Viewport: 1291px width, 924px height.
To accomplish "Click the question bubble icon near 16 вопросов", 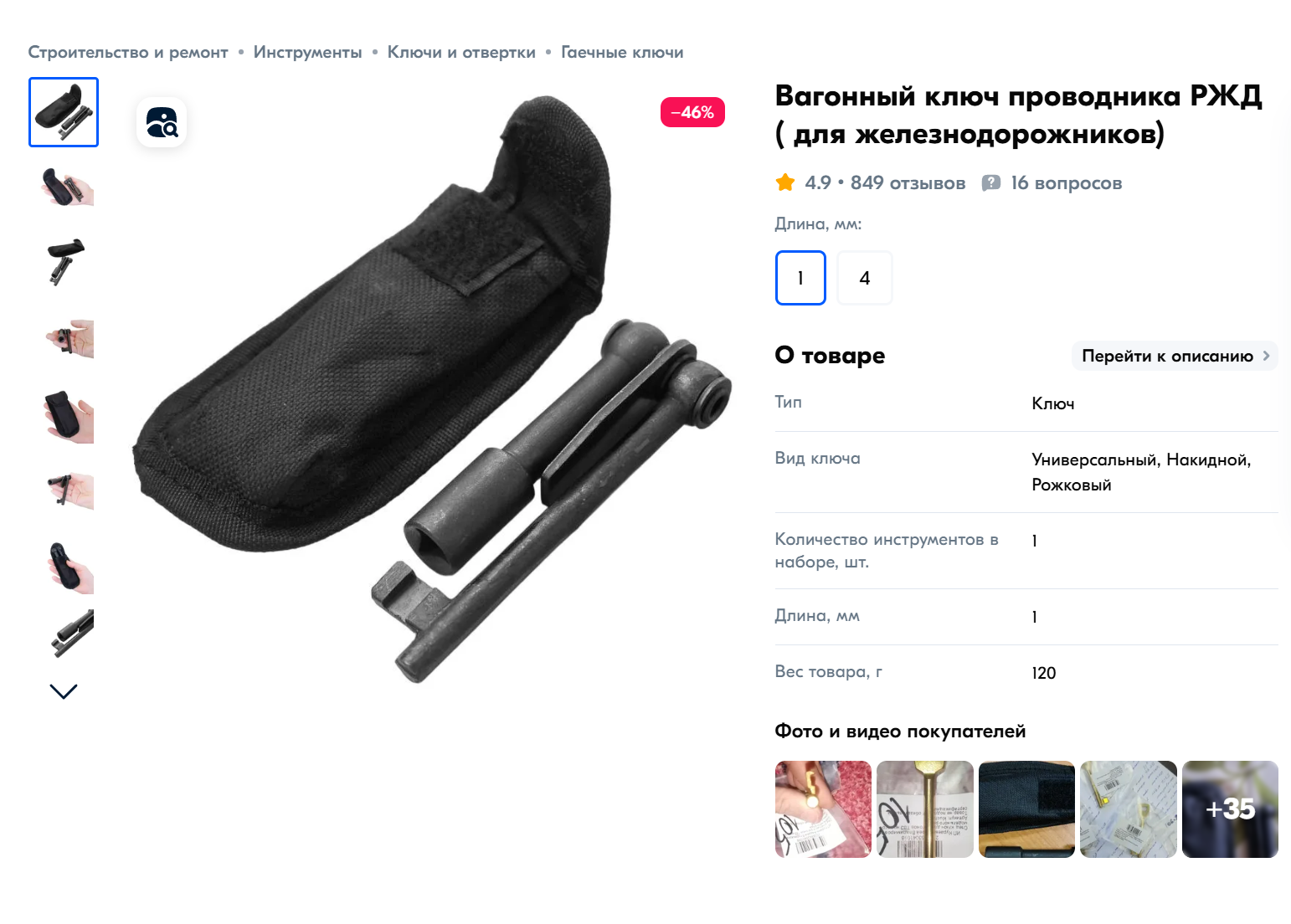I will pyautogui.click(x=991, y=182).
